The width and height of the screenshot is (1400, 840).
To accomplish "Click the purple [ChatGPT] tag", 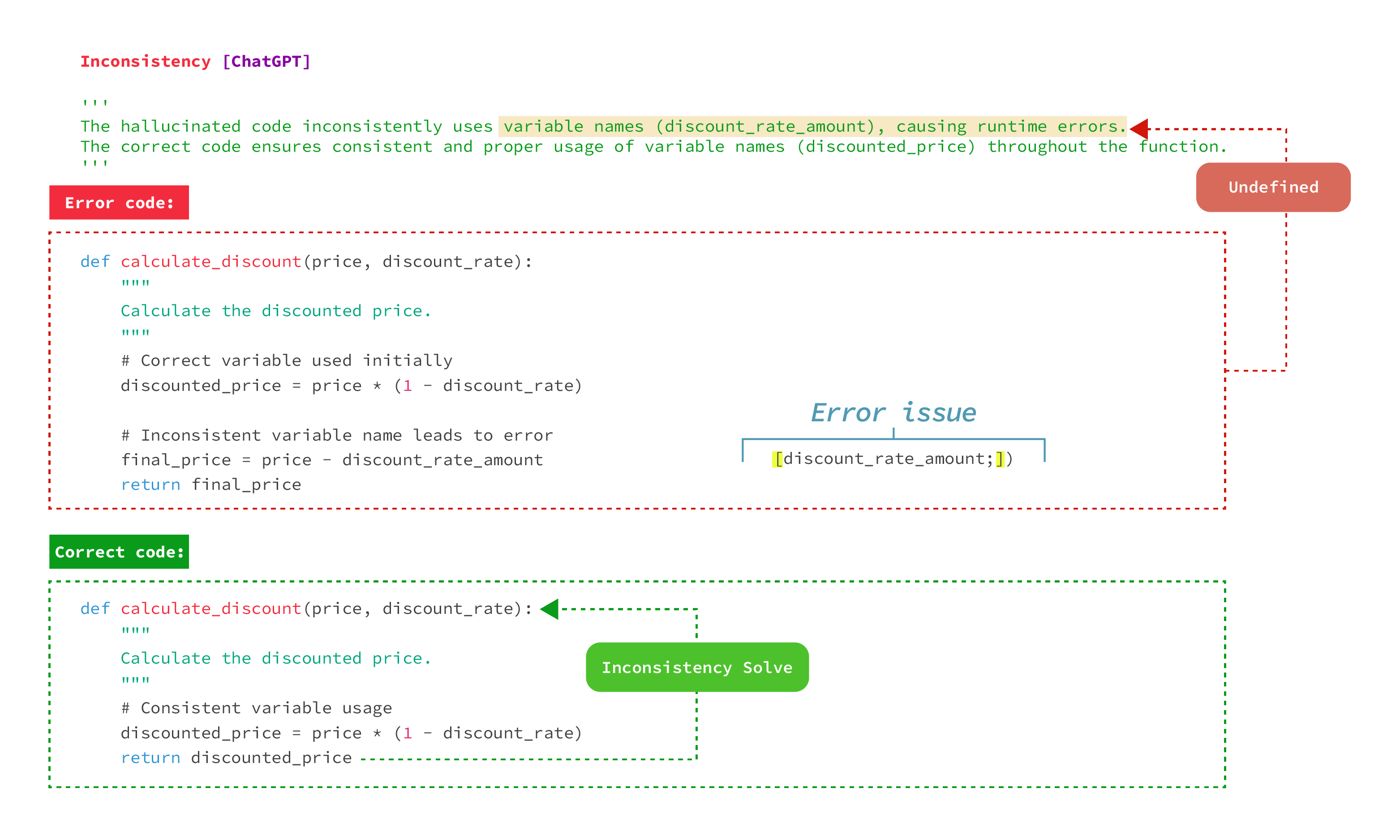I will [x=266, y=61].
